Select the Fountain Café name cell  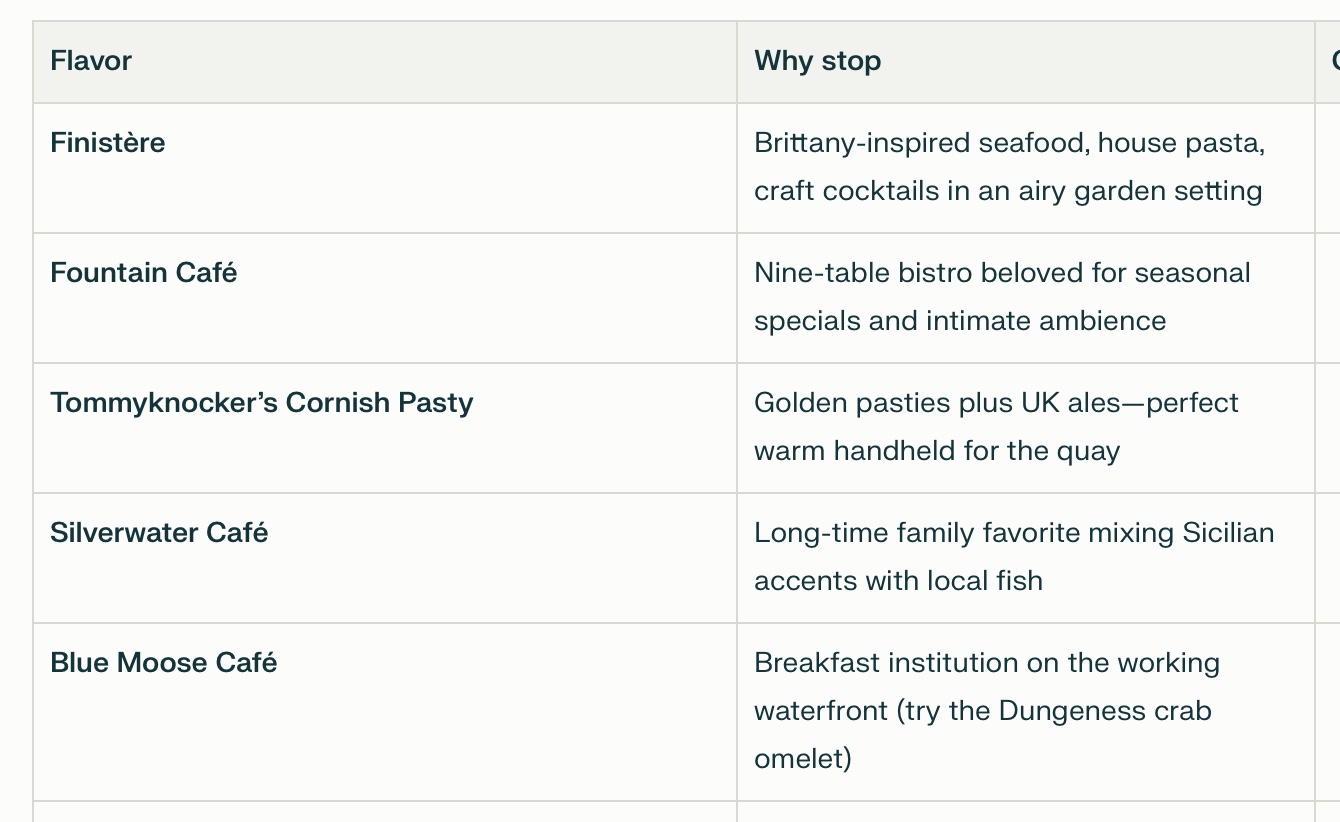144,273
